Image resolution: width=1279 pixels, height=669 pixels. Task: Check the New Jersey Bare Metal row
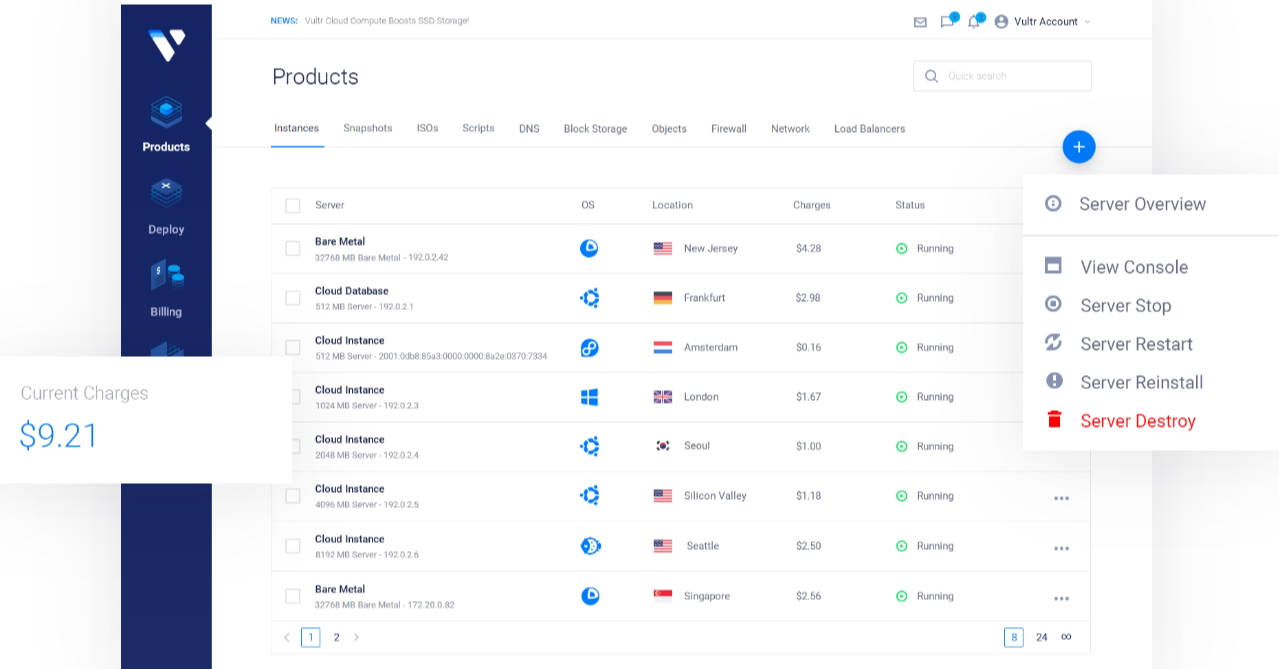click(x=293, y=248)
